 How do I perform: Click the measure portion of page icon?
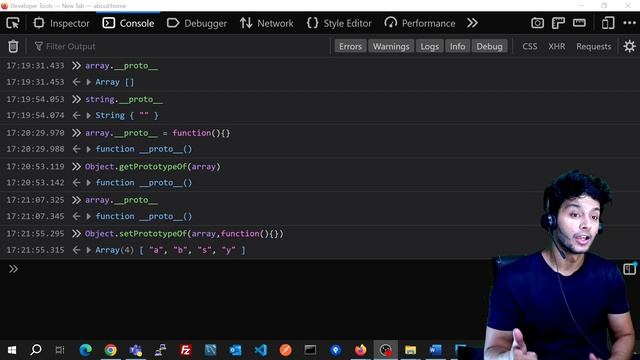(579, 23)
